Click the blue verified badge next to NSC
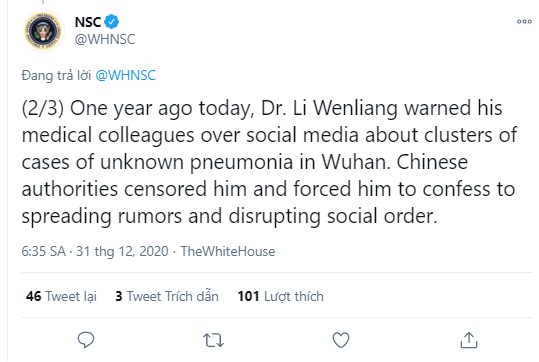 (x=111, y=22)
